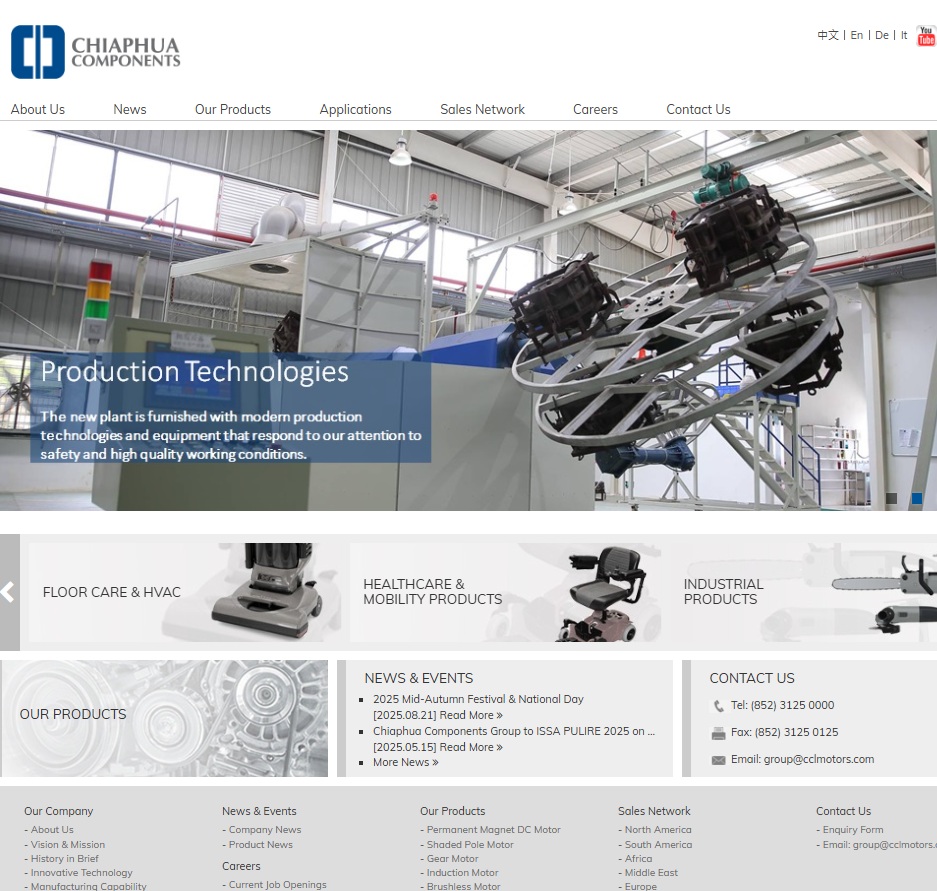
Task: Click the Production Technologies slide caption
Action: tap(231, 409)
